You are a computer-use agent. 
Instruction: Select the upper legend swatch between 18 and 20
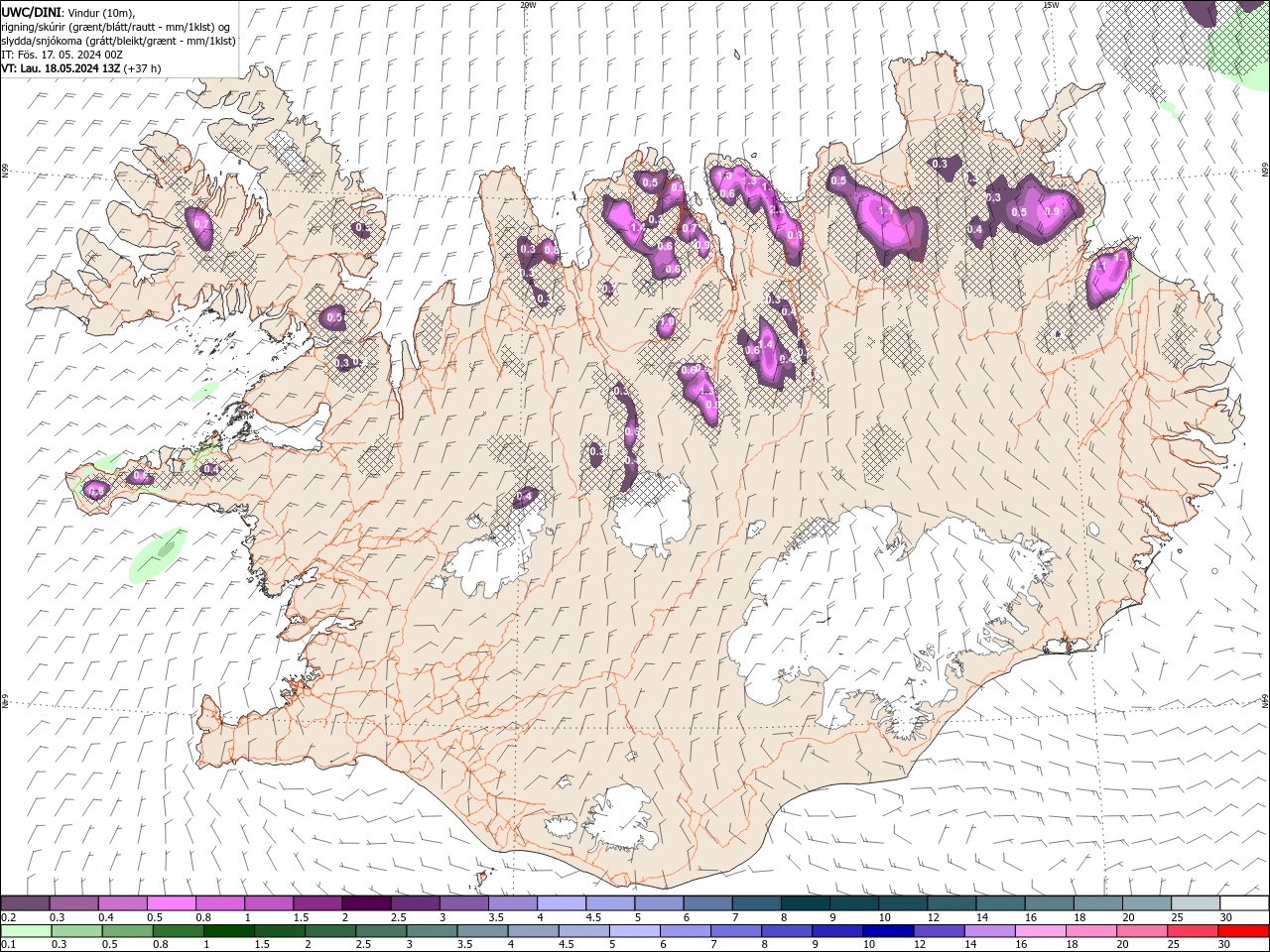pos(1097,902)
